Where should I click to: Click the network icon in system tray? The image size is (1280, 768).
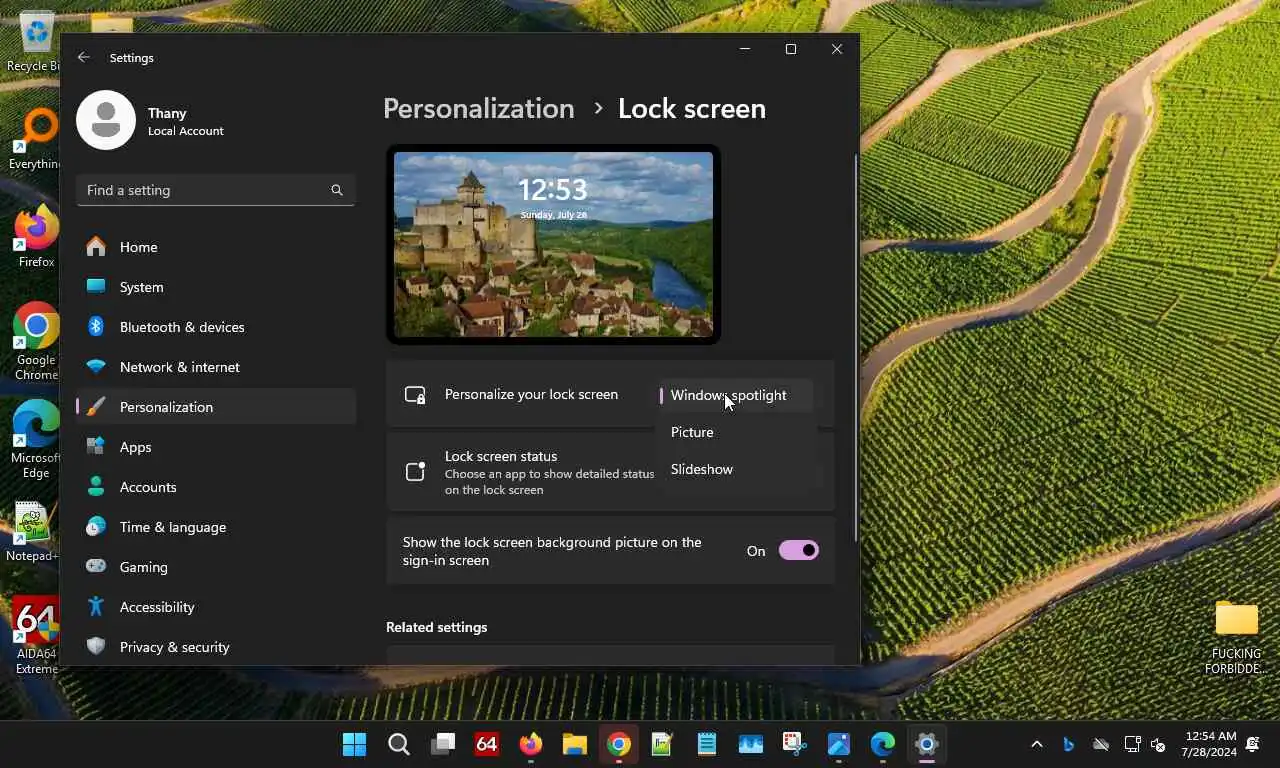tap(1132, 744)
